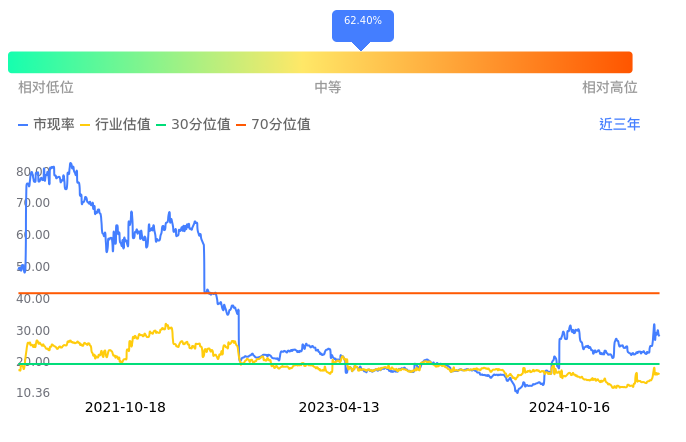The image size is (686, 442).
Task: Toggle the 市现率 legend series
Action: (x=47, y=125)
